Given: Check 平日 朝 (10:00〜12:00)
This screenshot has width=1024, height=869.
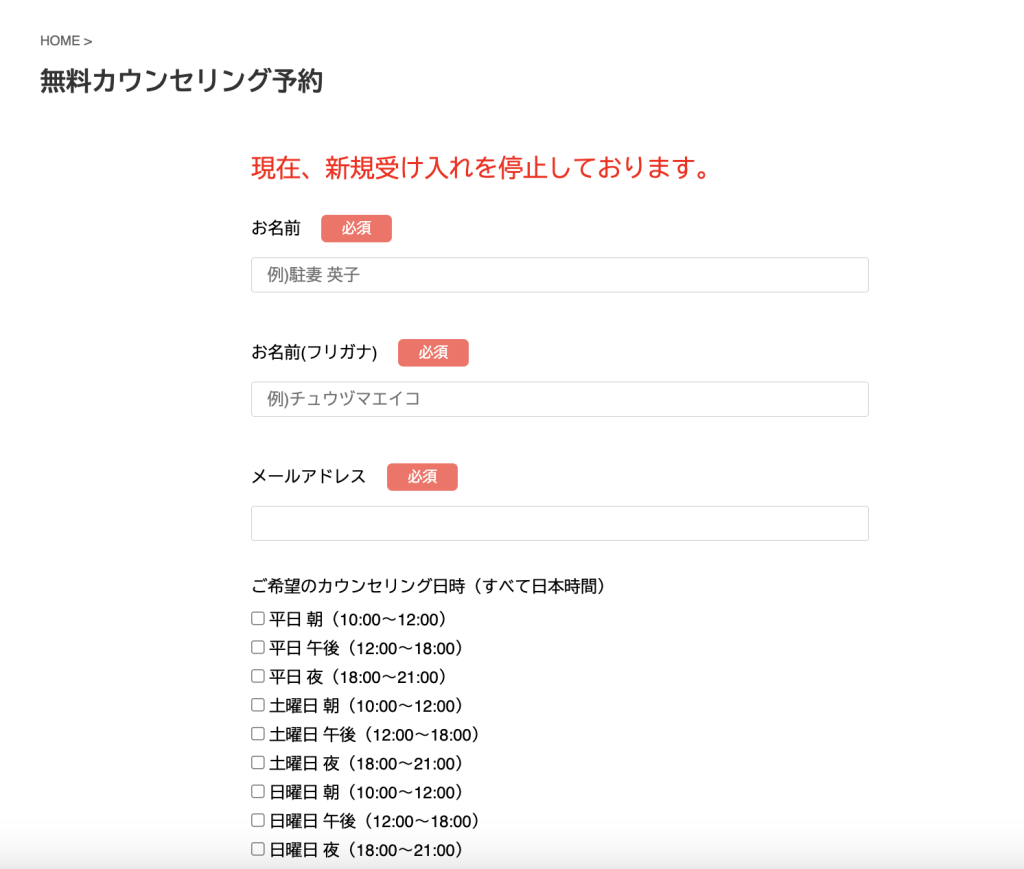Looking at the screenshot, I should (x=257, y=618).
